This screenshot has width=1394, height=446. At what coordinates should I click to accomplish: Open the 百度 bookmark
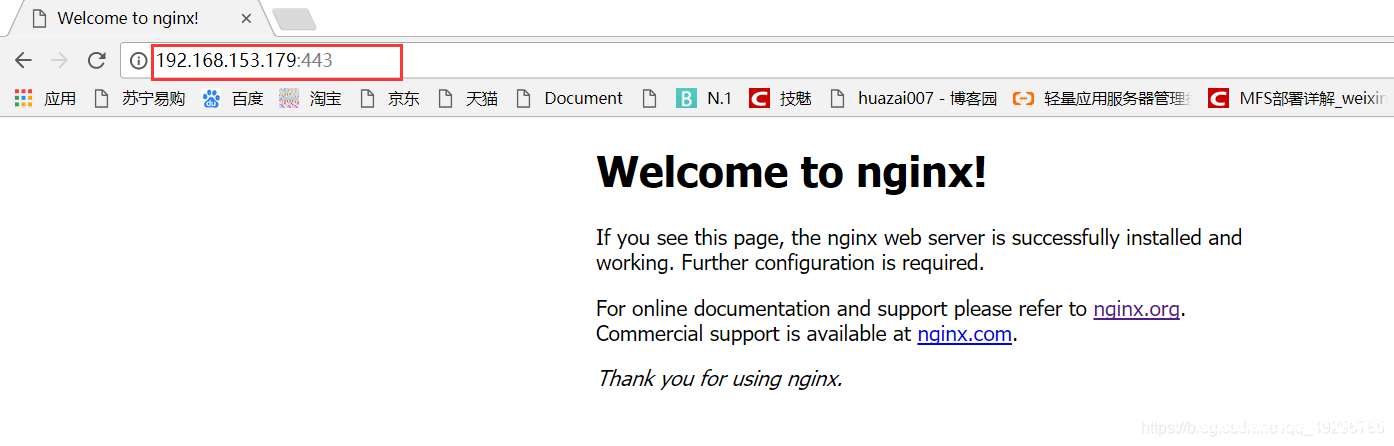[235, 98]
